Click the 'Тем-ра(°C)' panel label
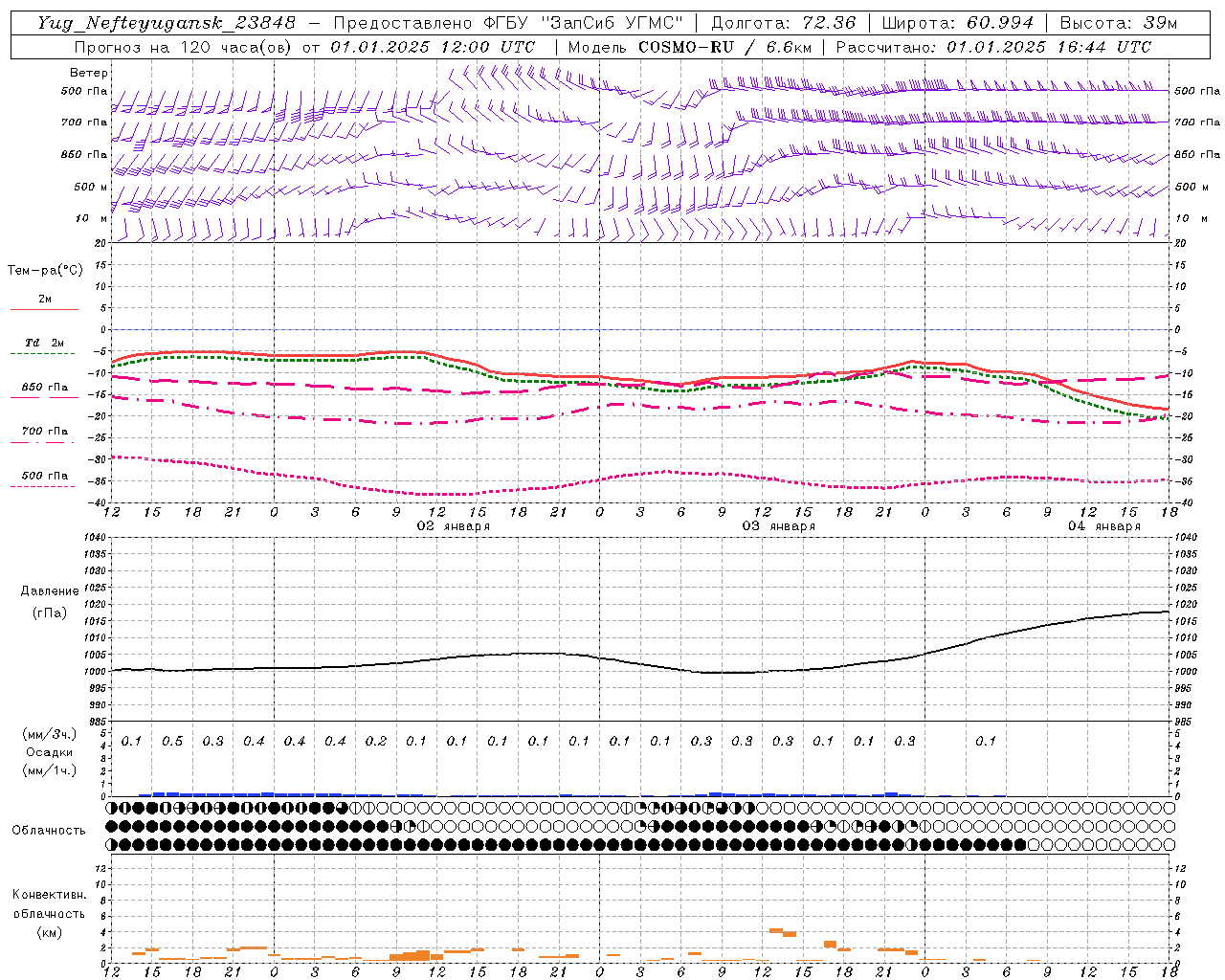Image resolution: width=1225 pixels, height=980 pixels. click(45, 271)
